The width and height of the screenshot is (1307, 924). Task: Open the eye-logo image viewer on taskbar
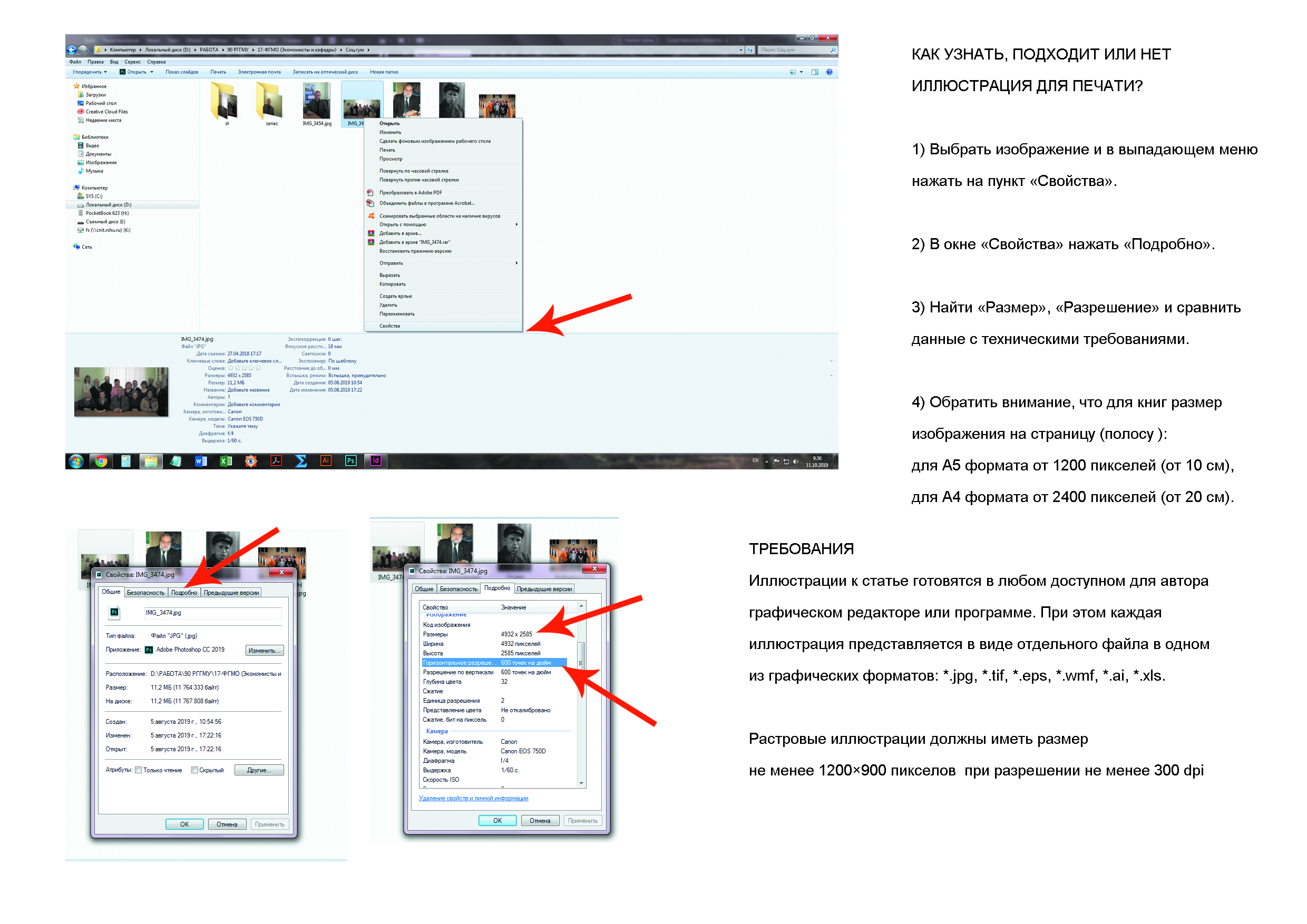250,461
